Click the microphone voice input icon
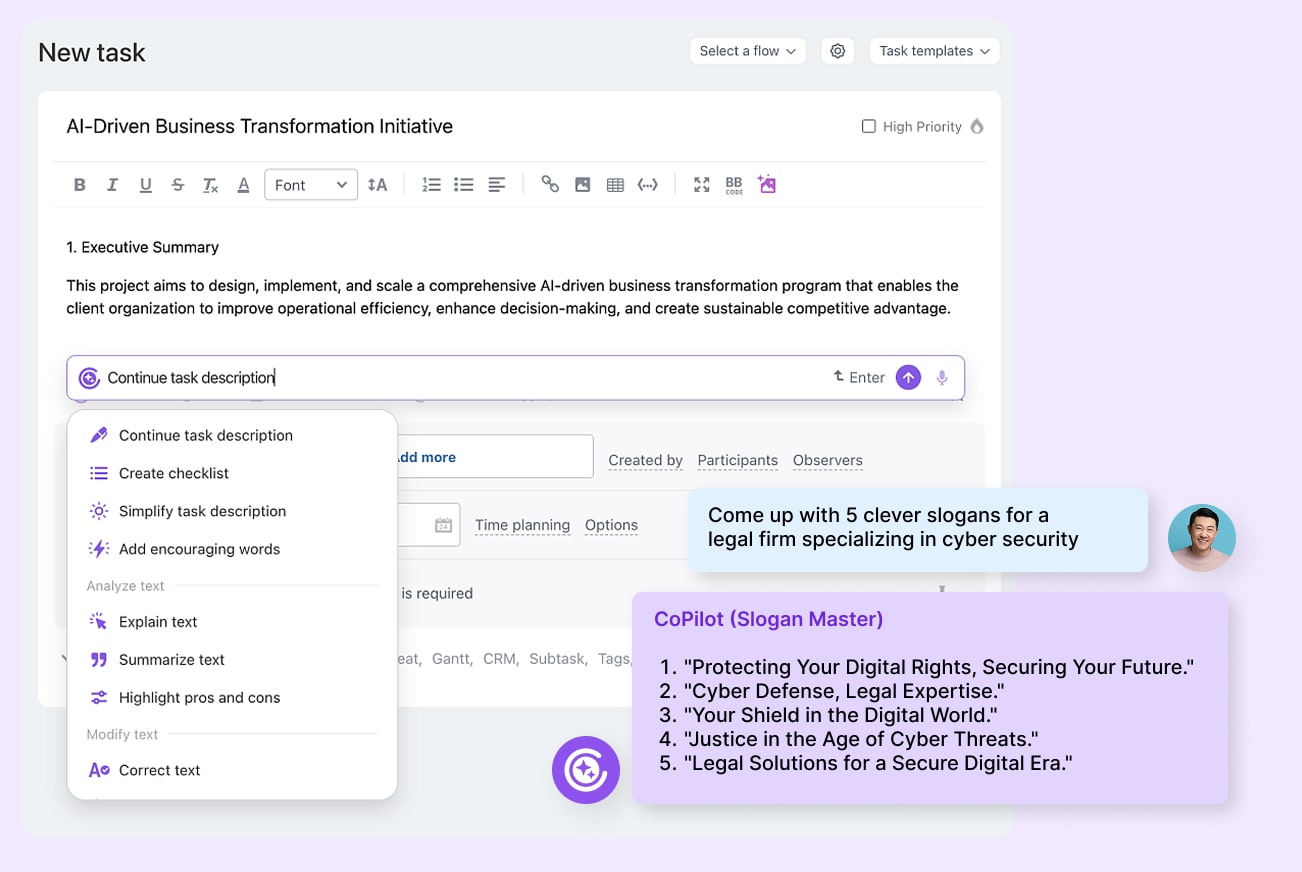Viewport: 1302px width, 872px height. 941,378
